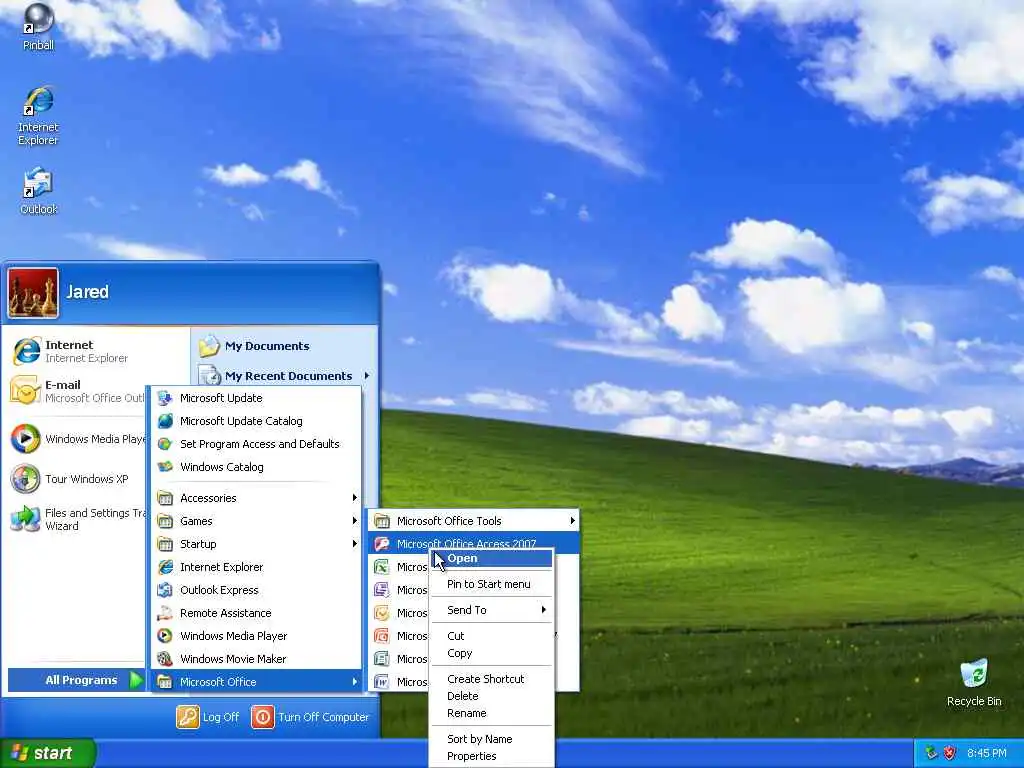1024x768 pixels.
Task: Click the tray icon left of the shield
Action: tap(932, 754)
